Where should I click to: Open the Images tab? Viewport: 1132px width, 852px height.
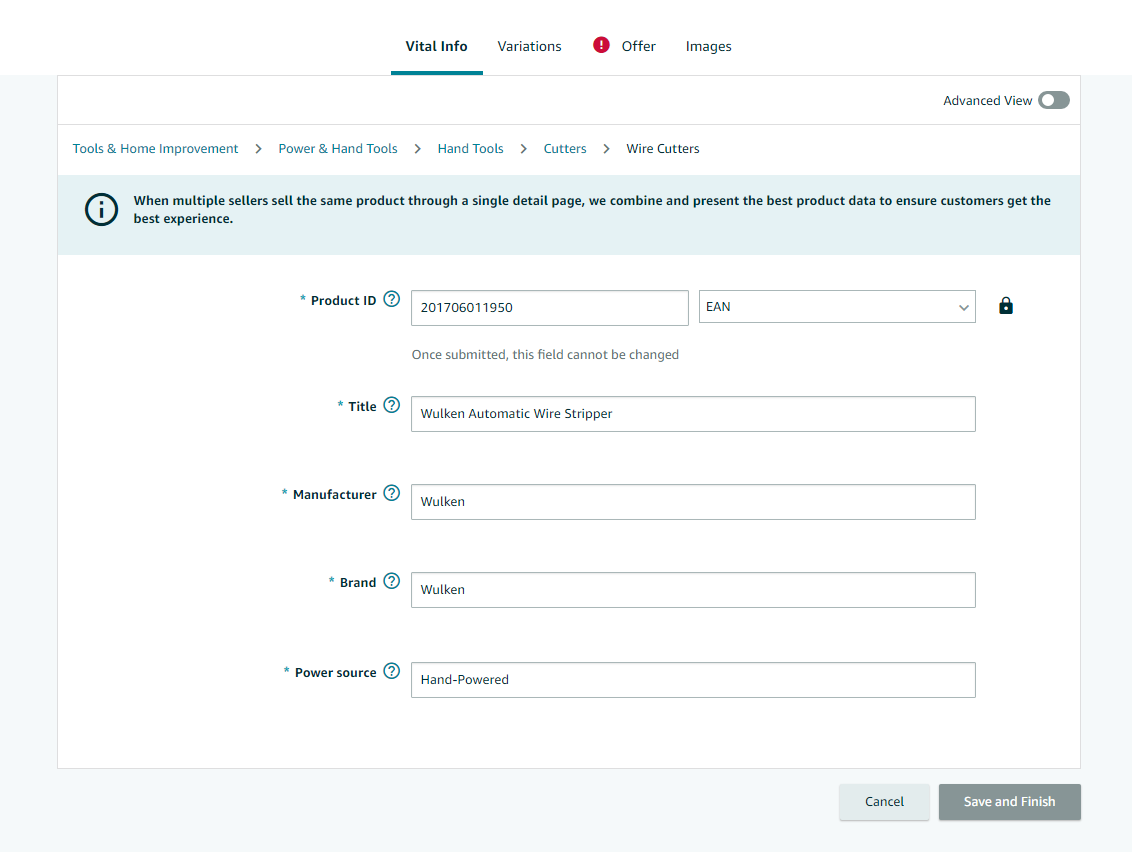coord(708,46)
